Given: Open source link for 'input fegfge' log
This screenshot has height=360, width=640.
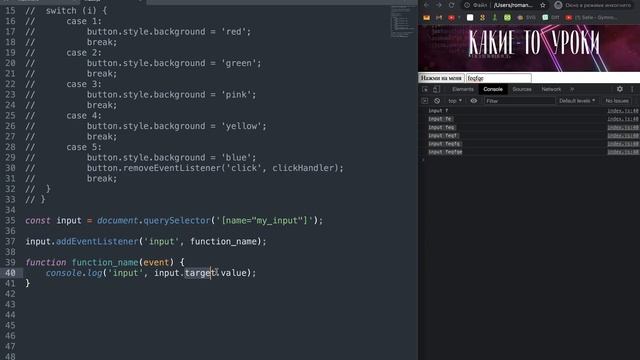Looking at the screenshot, I should coord(622,152).
